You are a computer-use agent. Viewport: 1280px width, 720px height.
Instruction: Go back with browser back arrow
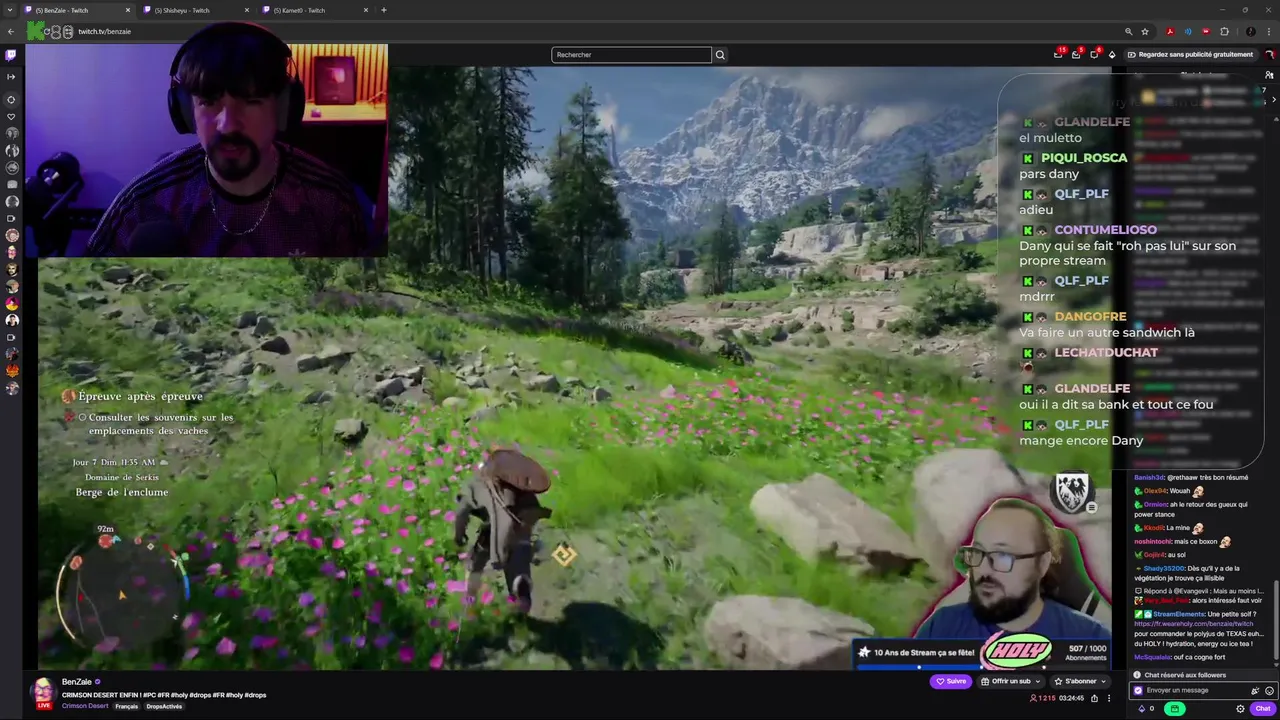11,31
